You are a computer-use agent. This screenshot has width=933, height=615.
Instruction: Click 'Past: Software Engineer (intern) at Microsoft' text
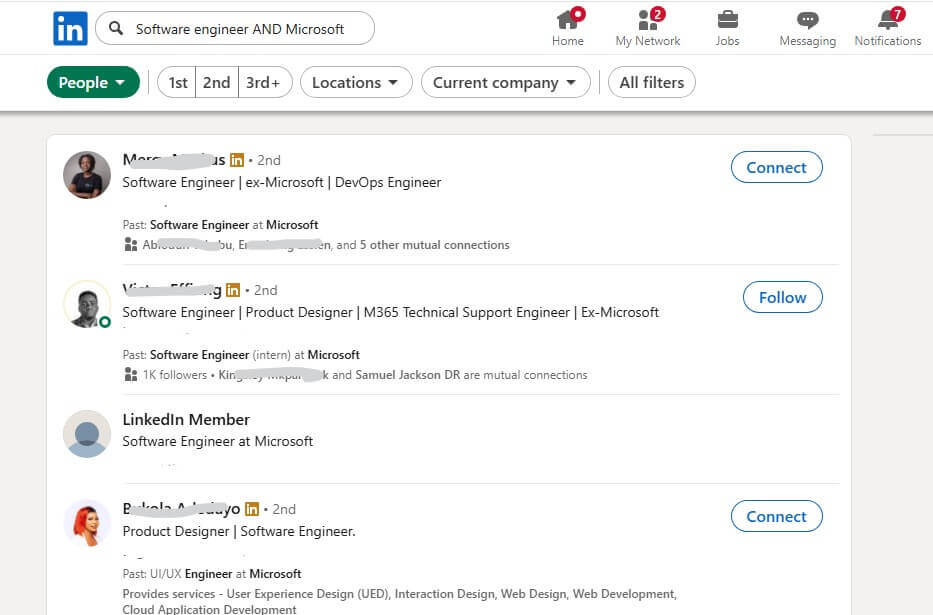pyautogui.click(x=241, y=355)
